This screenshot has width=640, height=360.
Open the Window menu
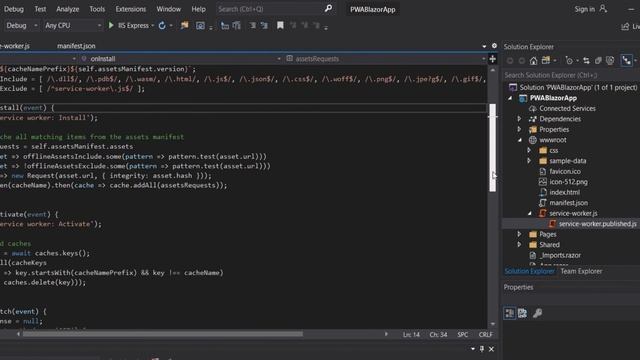coord(169,9)
